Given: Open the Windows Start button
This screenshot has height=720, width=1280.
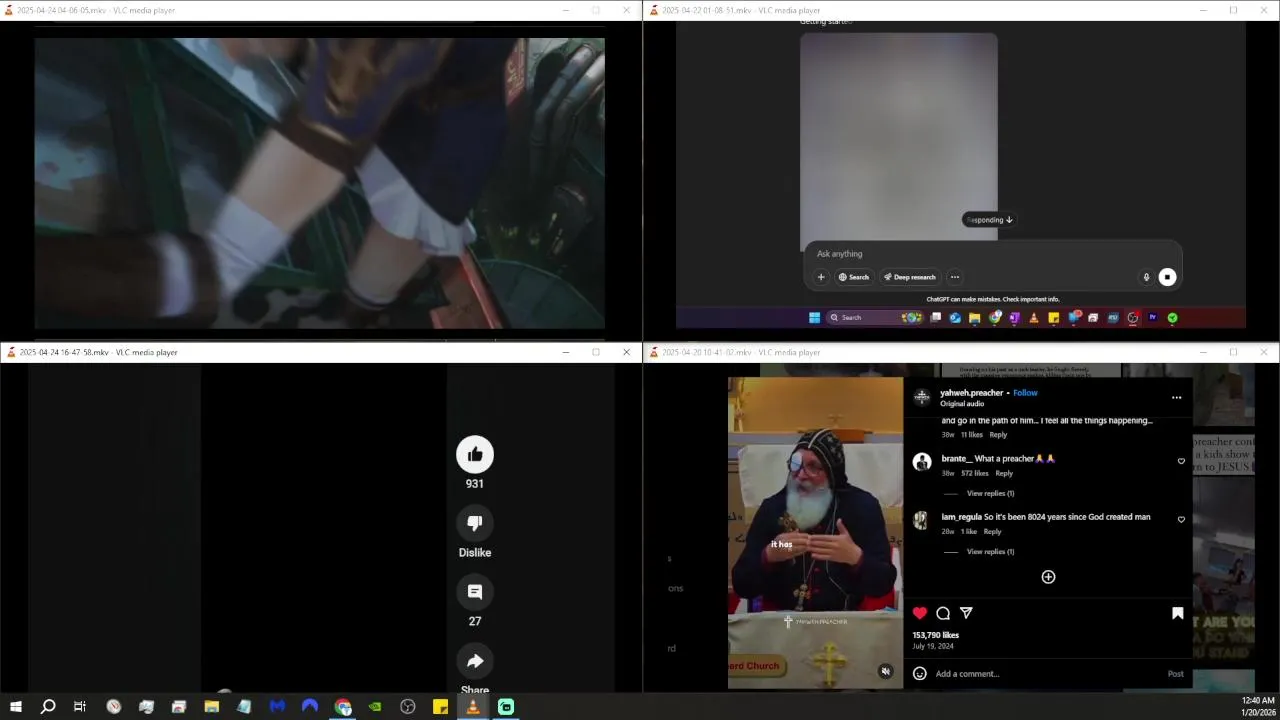Looking at the screenshot, I should [15, 707].
